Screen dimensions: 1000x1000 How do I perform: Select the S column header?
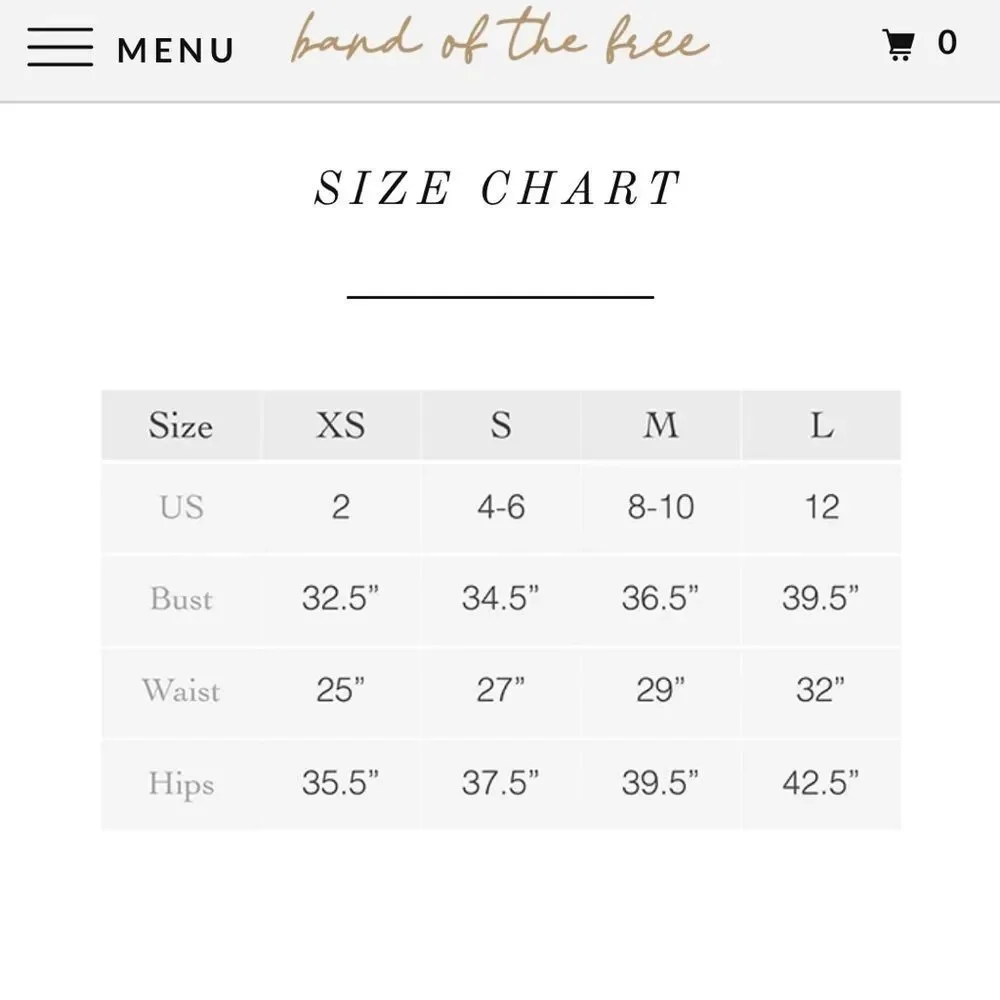[x=501, y=425]
